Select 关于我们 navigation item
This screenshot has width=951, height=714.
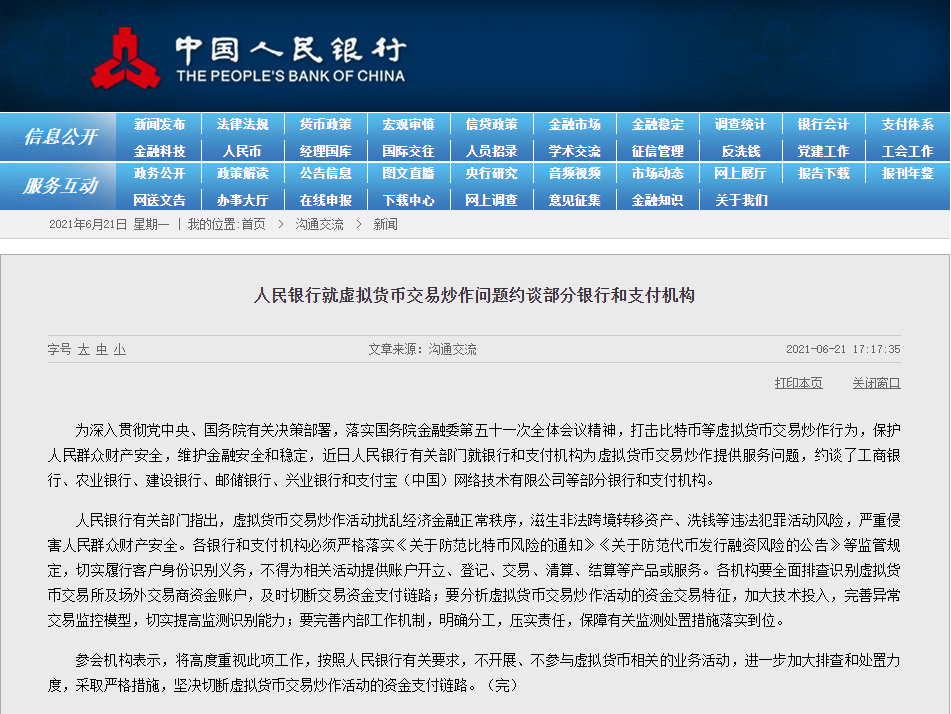pos(741,200)
